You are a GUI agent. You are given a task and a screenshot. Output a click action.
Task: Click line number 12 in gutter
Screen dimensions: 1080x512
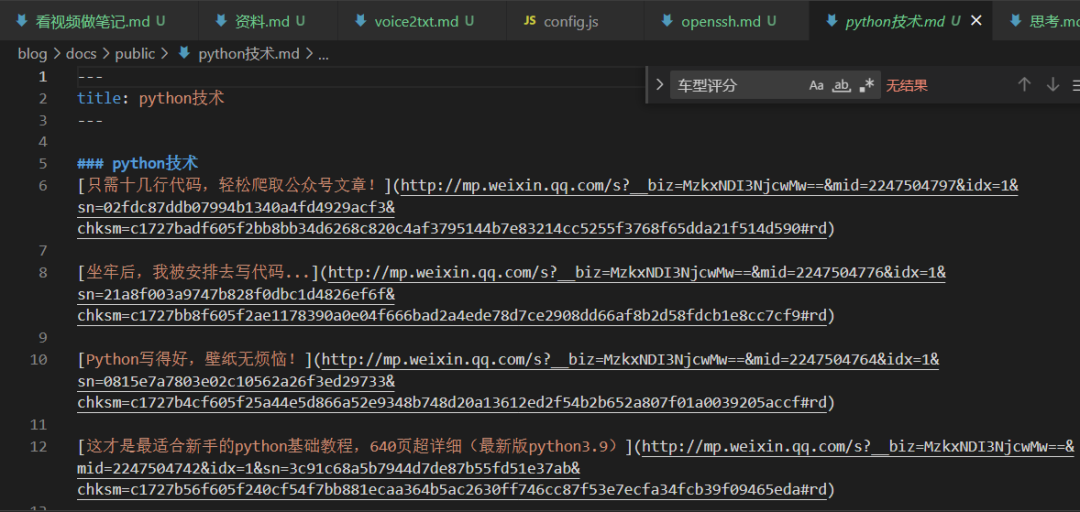tap(39, 447)
